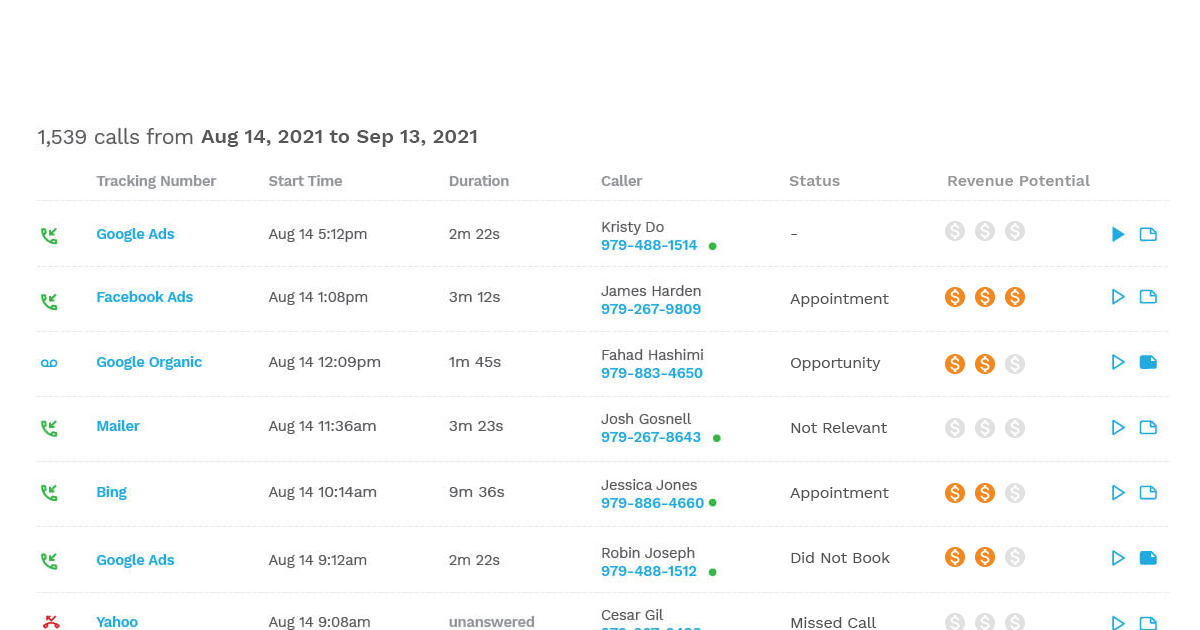
Task: Click the third dollar icon for Jessica Jones
Action: click(x=1015, y=493)
